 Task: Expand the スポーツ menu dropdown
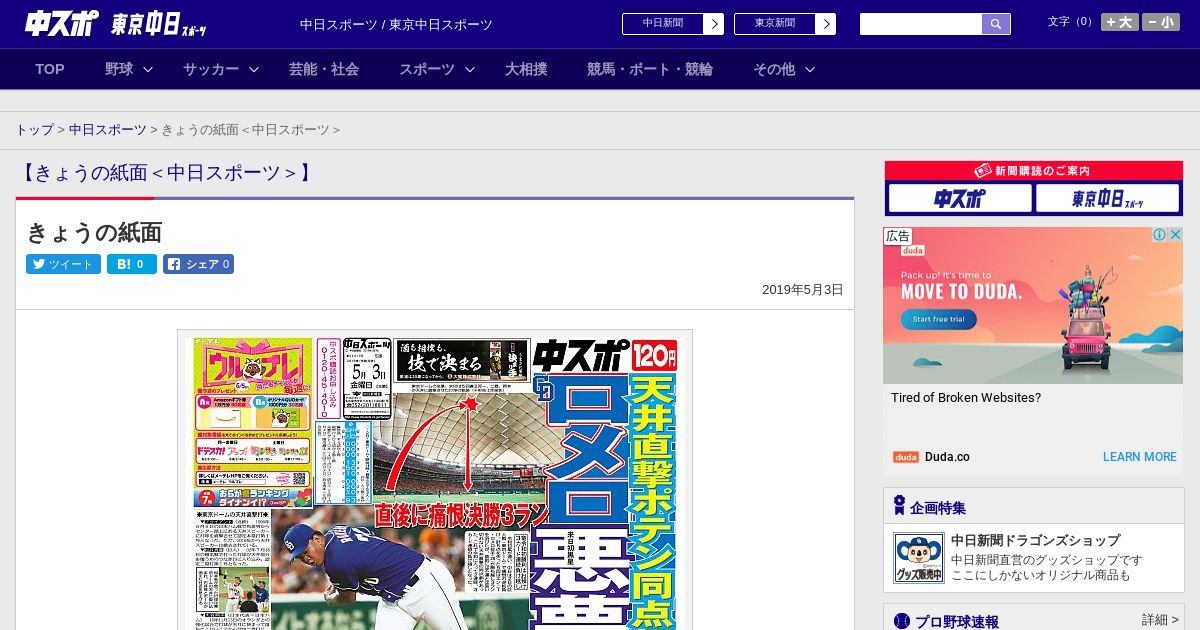(437, 69)
